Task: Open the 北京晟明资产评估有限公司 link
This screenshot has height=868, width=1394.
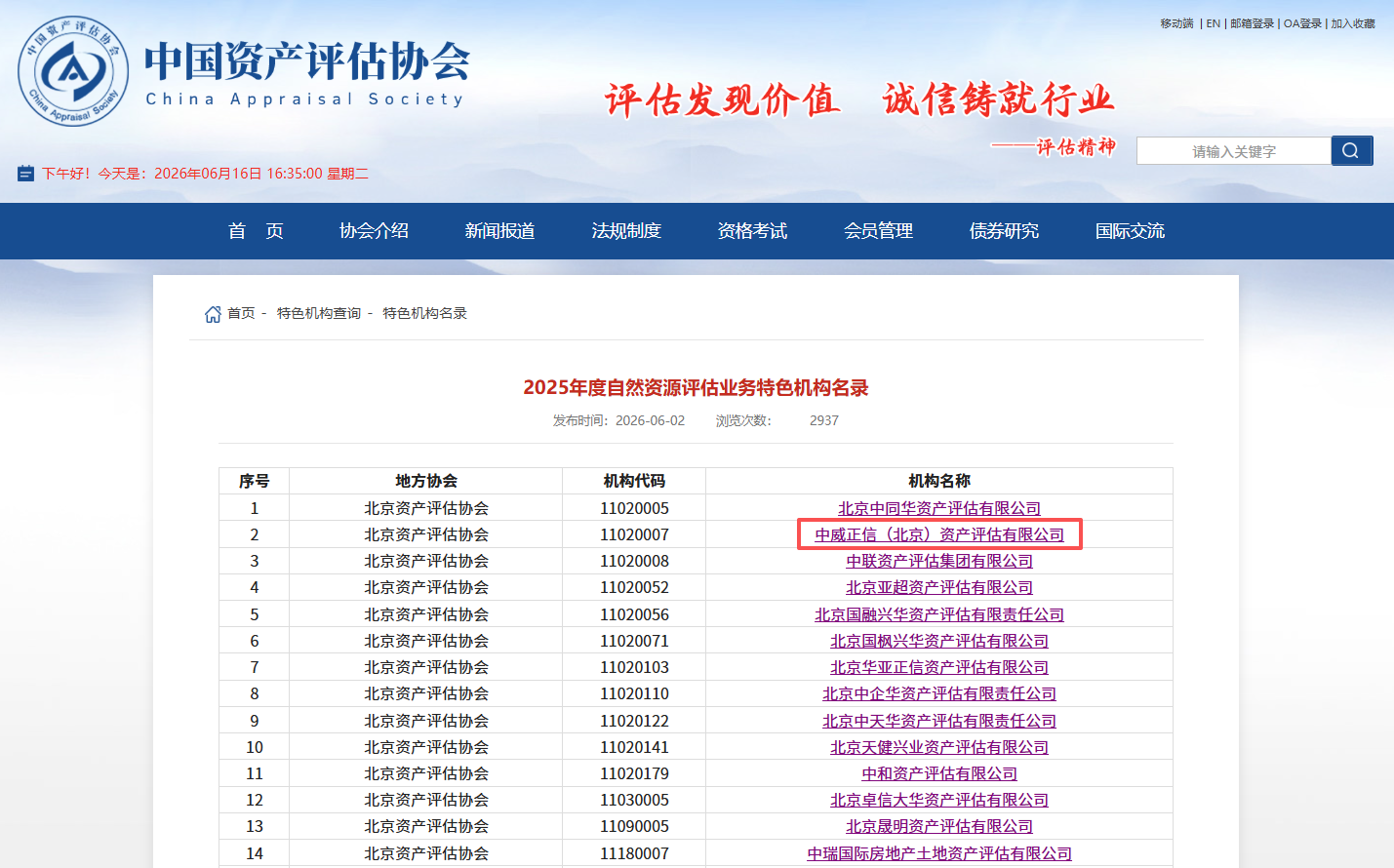Action: tap(939, 826)
